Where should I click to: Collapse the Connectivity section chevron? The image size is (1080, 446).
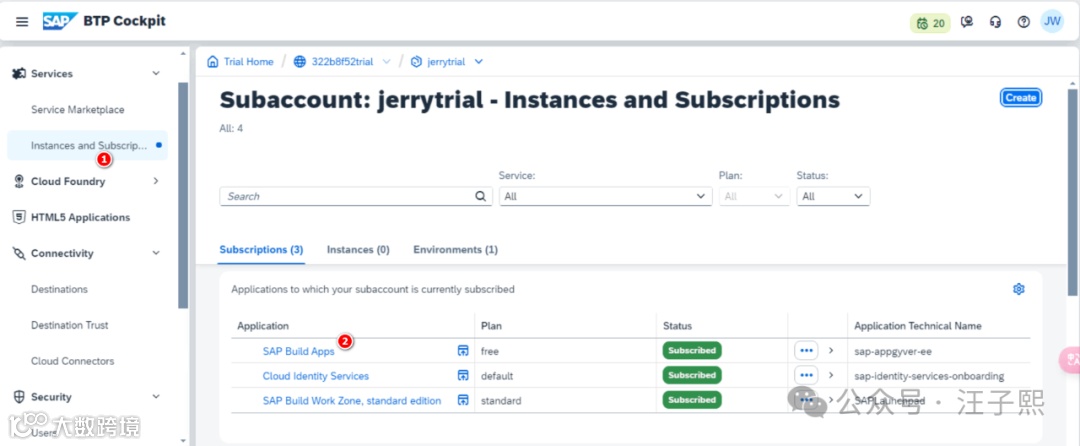(x=156, y=253)
